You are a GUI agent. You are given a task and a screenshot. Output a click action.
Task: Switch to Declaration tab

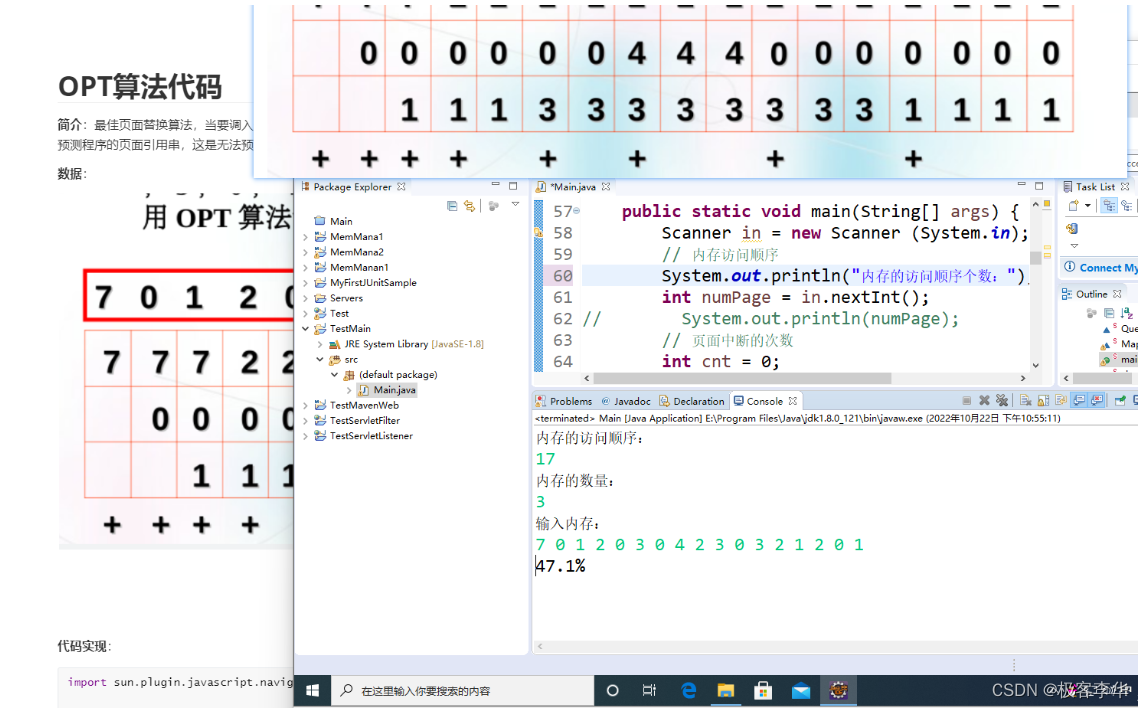692,401
